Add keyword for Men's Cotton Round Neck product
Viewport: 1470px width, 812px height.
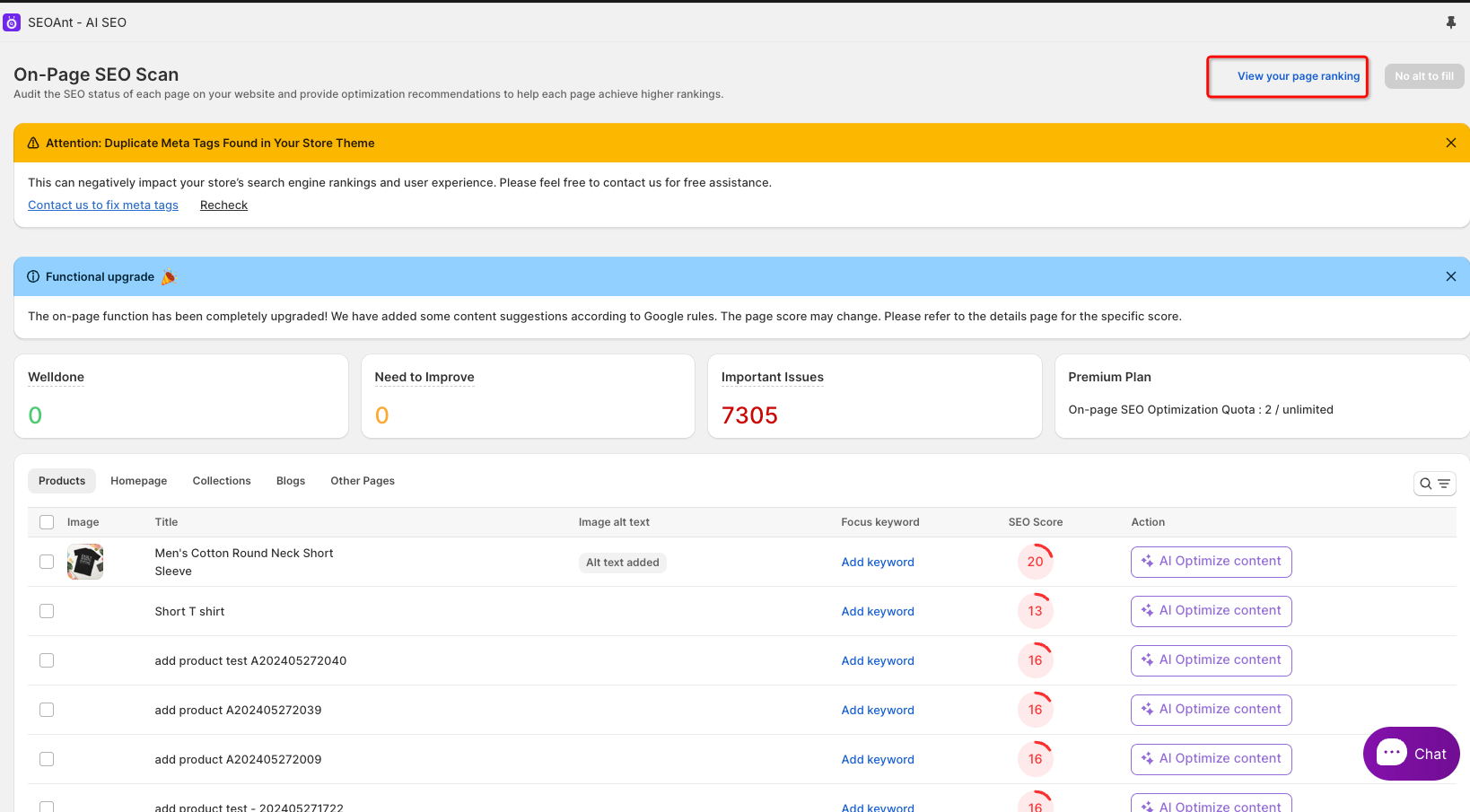click(x=878, y=562)
